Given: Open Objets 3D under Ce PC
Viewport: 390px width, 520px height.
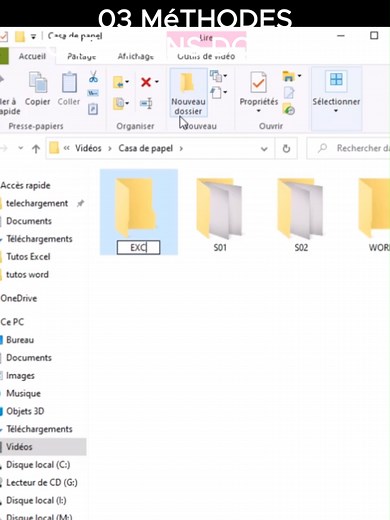Looking at the screenshot, I should coord(25,411).
